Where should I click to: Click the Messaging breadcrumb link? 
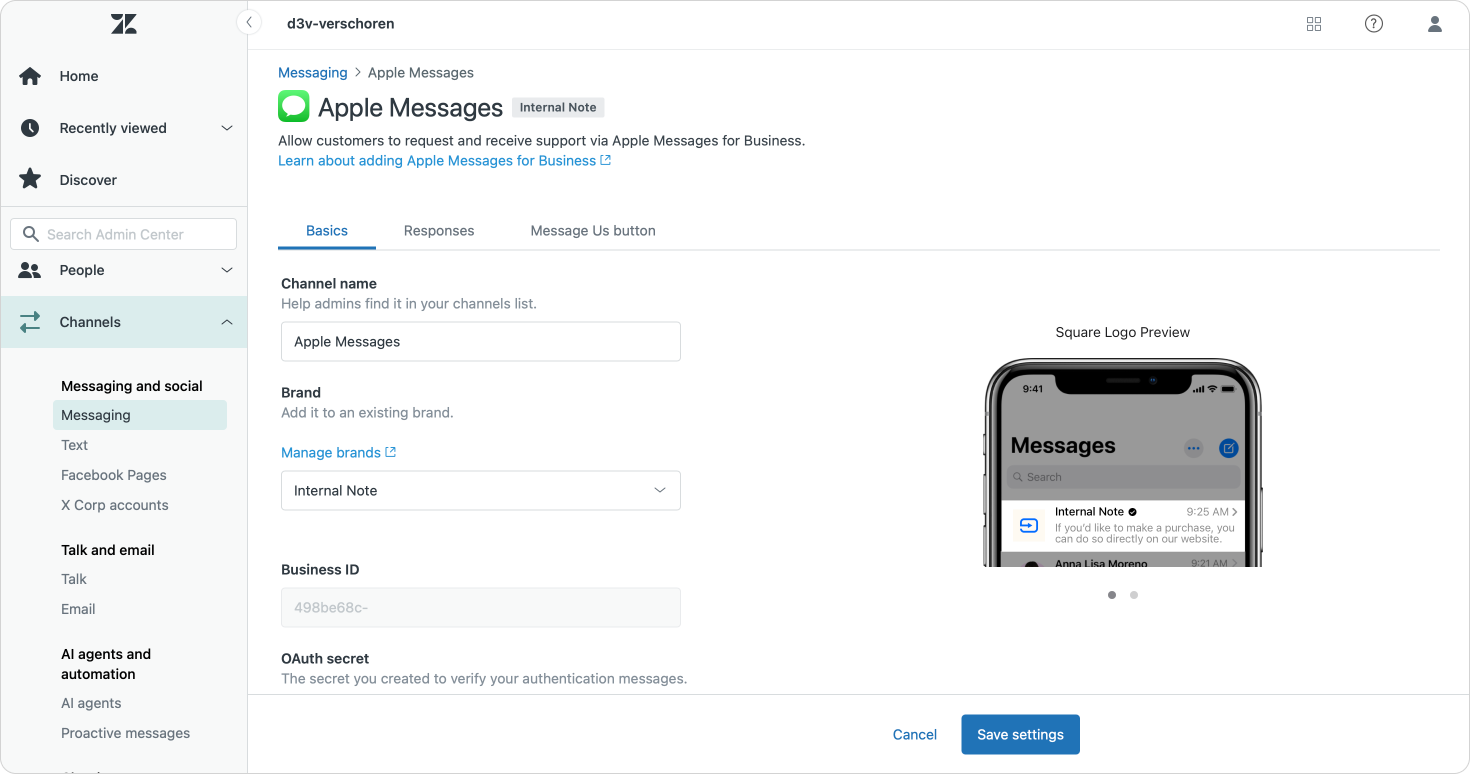pos(313,73)
